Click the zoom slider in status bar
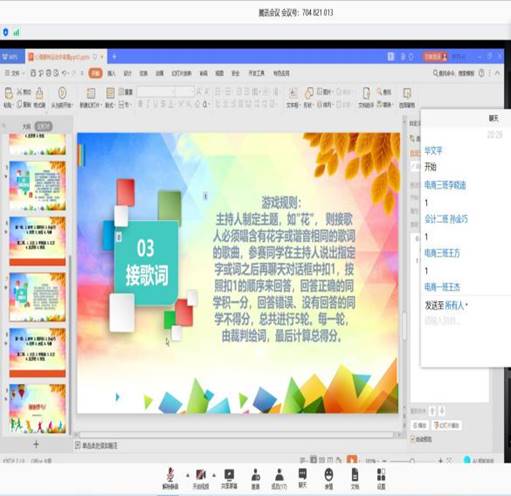Screen dimensions: 511x496 [412, 461]
